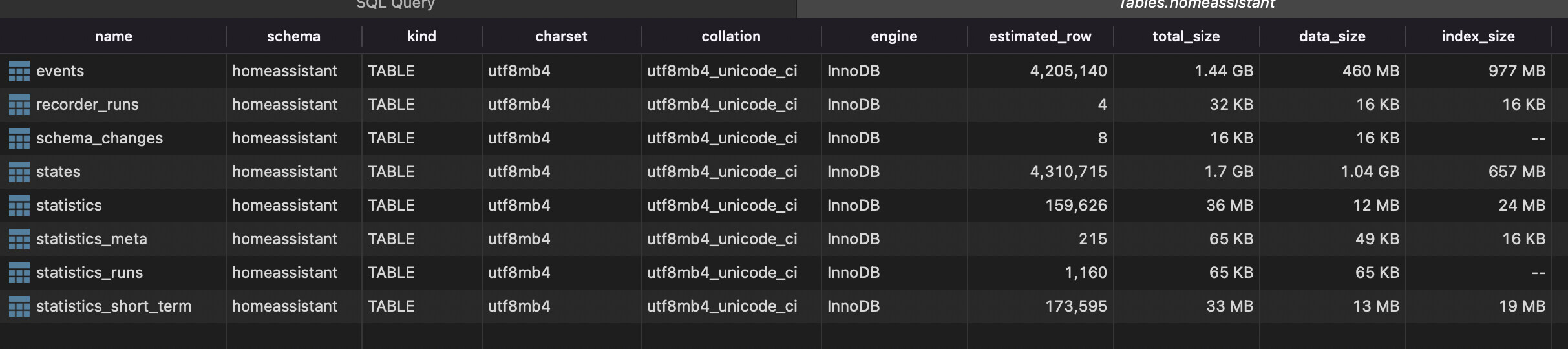Click the states table icon
This screenshot has height=349, width=1568.
coord(19,172)
